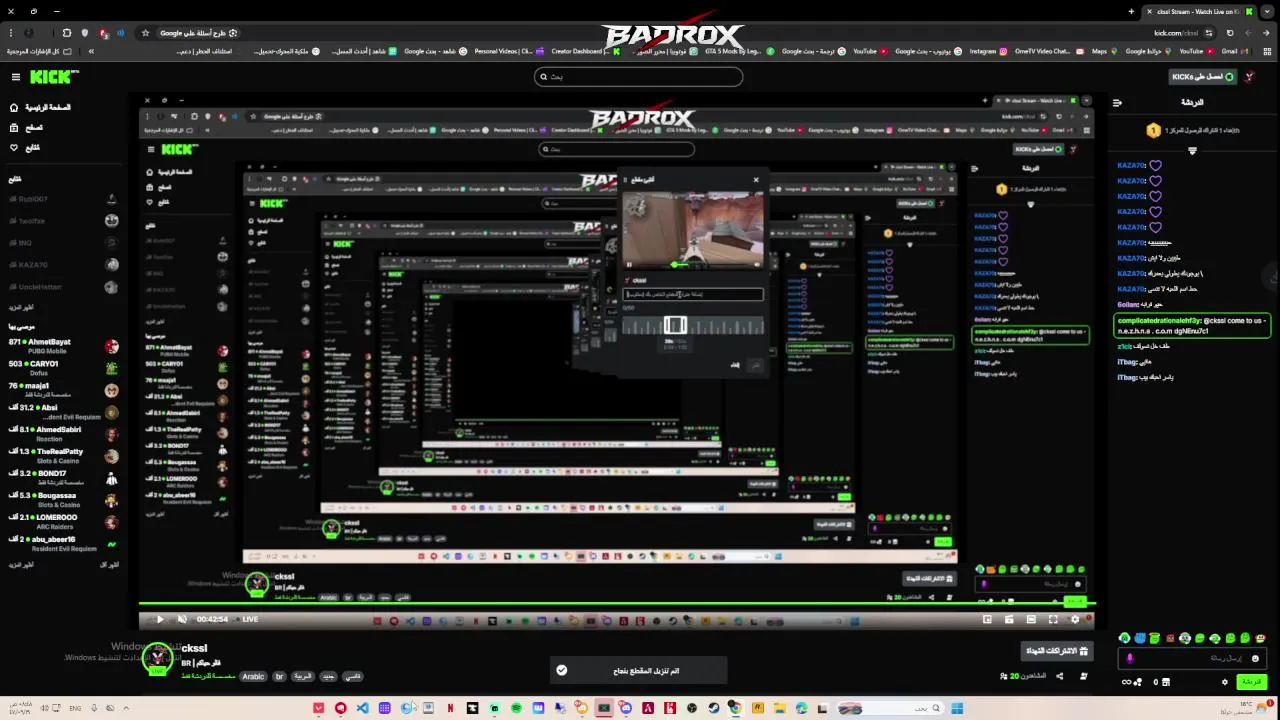Open the Windows Start menu

(x=957, y=708)
